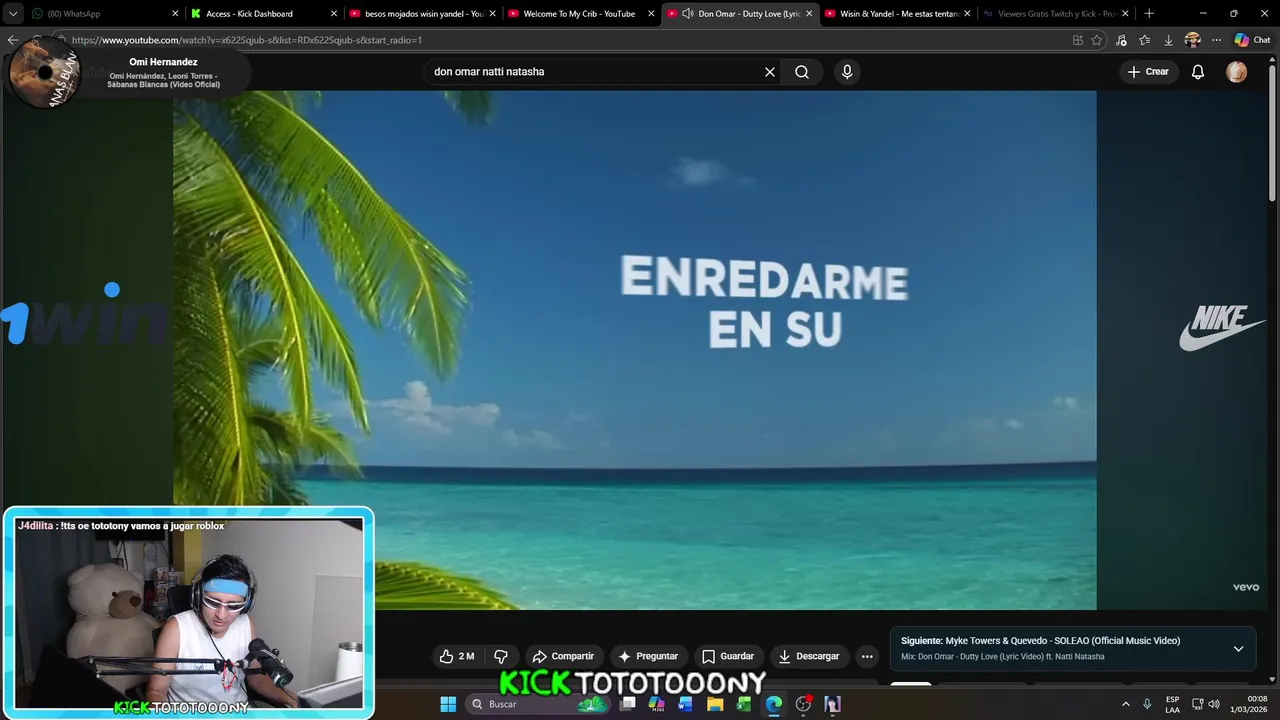
Task: Show hidden system tray icons chevron
Action: (x=1125, y=704)
